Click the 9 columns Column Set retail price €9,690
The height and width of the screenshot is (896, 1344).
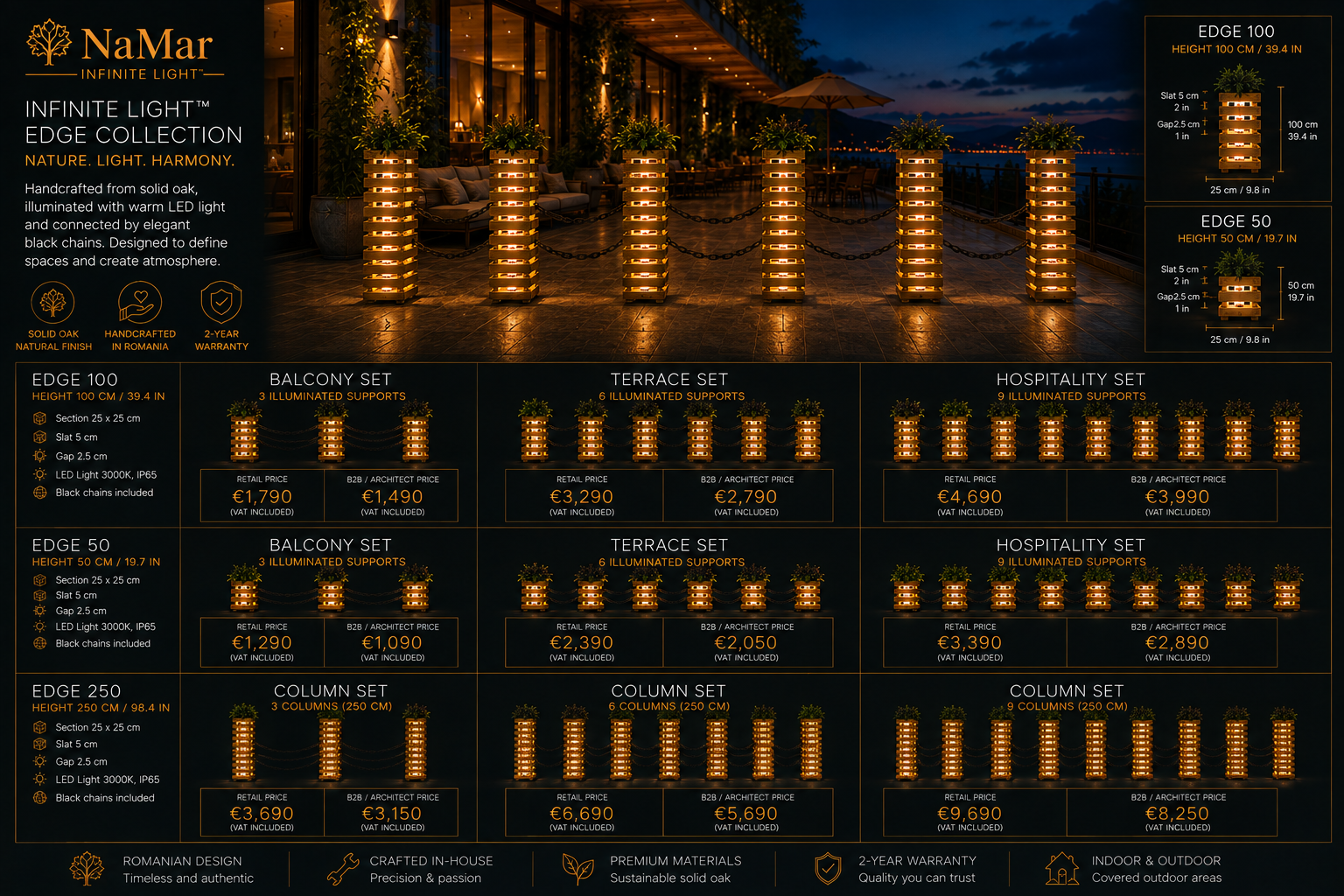click(969, 814)
